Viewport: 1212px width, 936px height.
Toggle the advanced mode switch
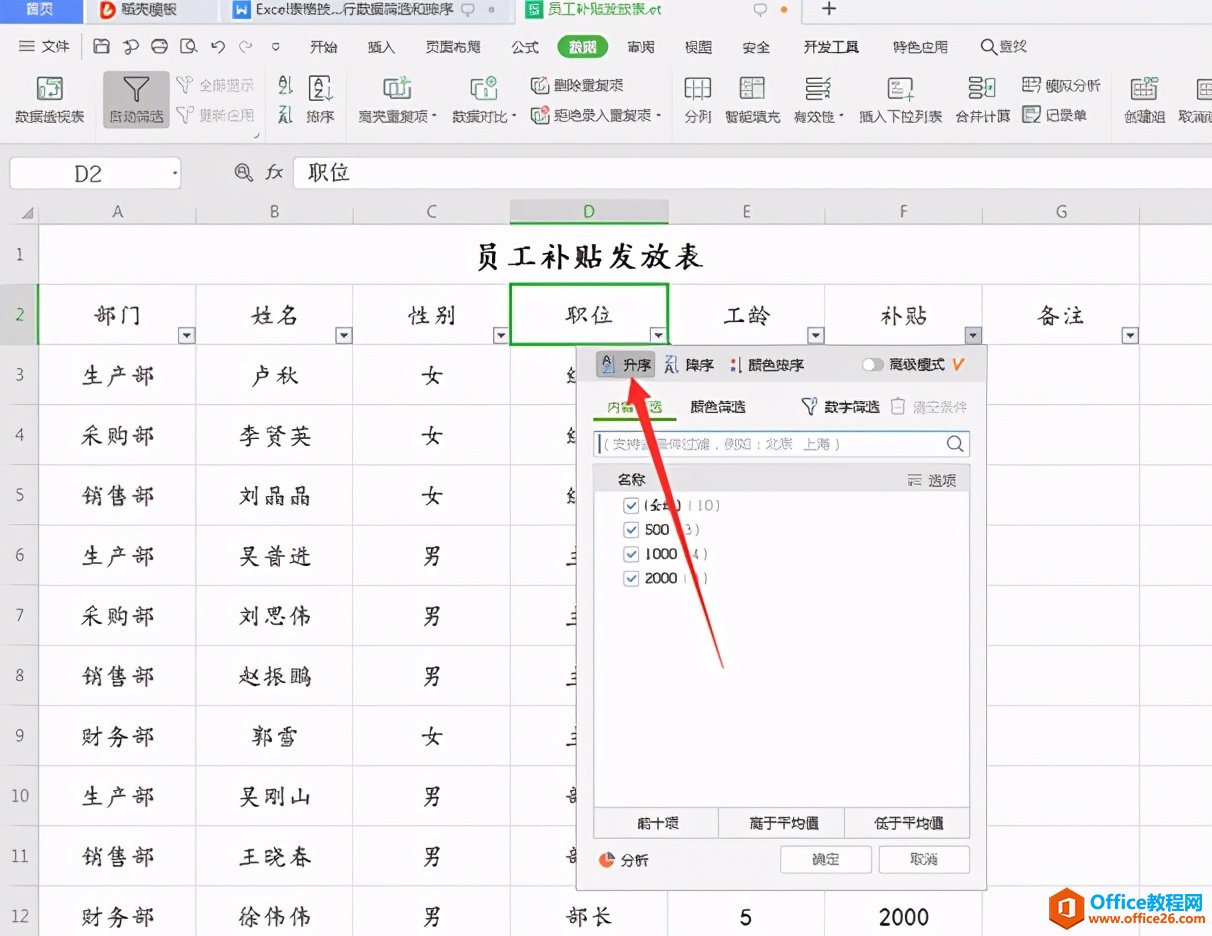[872, 365]
